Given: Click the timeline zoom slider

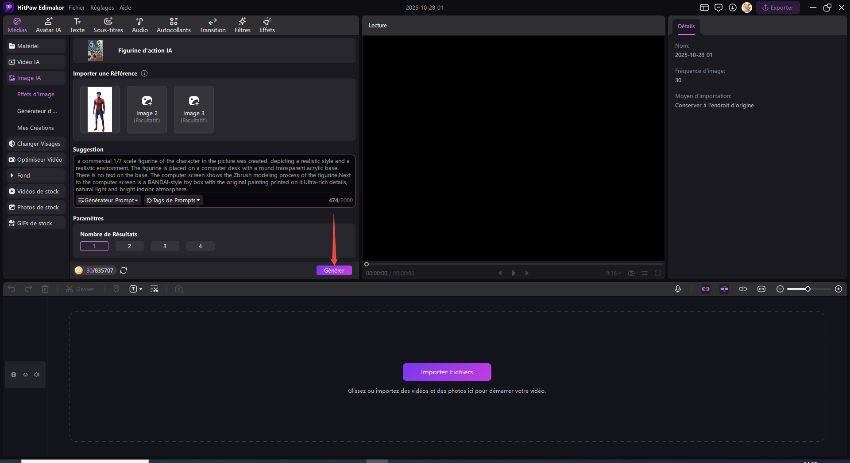Looking at the screenshot, I should (809, 289).
